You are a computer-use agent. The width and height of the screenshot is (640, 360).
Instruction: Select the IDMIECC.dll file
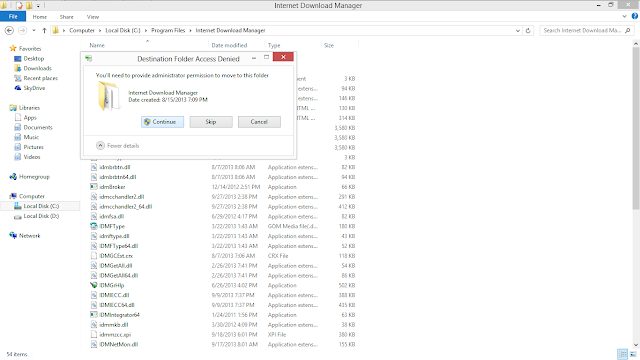click(x=114, y=295)
